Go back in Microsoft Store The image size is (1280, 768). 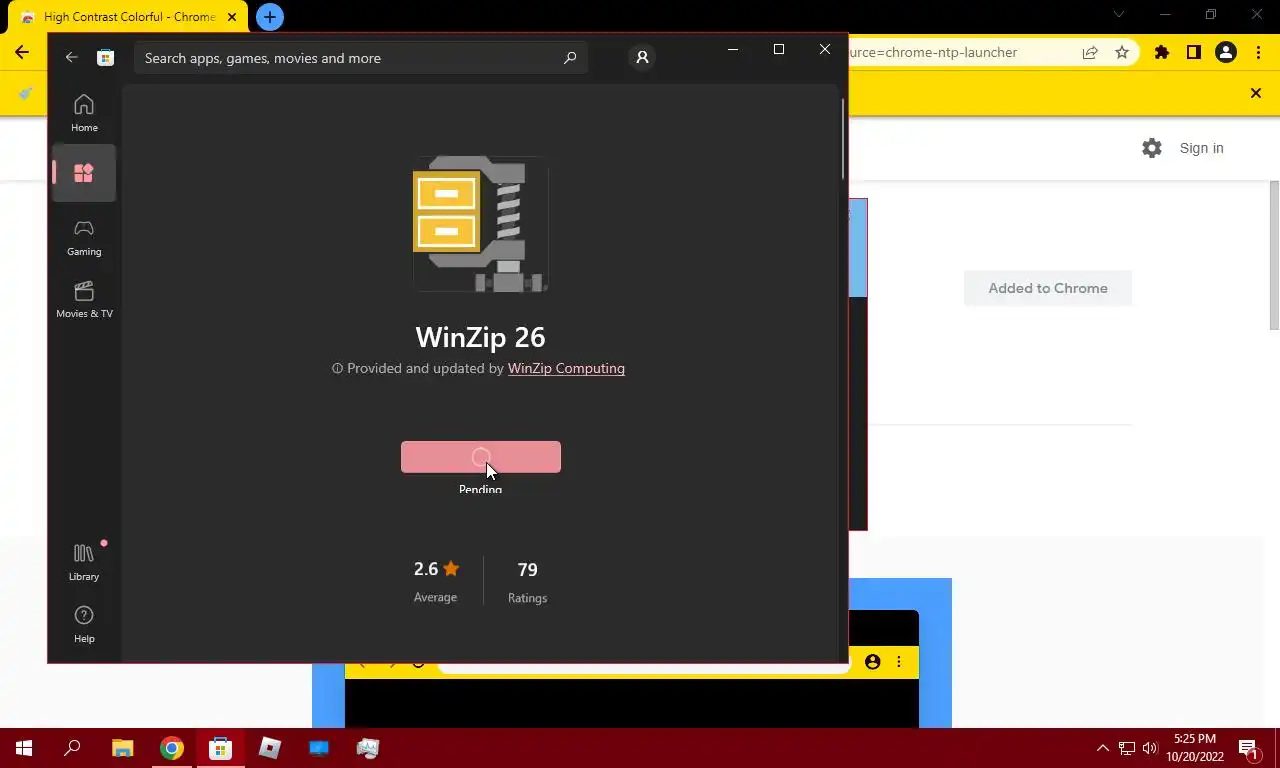(71, 57)
